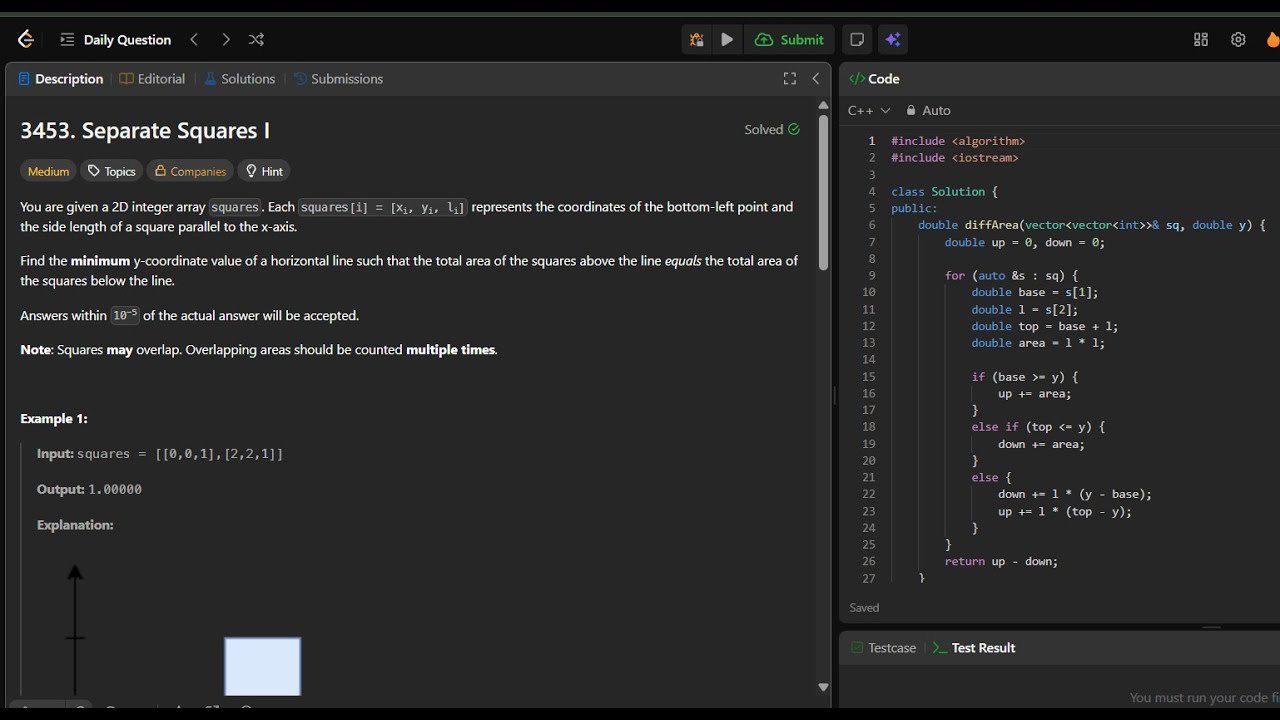1280x720 pixels.
Task: Run the code with the play icon
Action: coord(727,40)
